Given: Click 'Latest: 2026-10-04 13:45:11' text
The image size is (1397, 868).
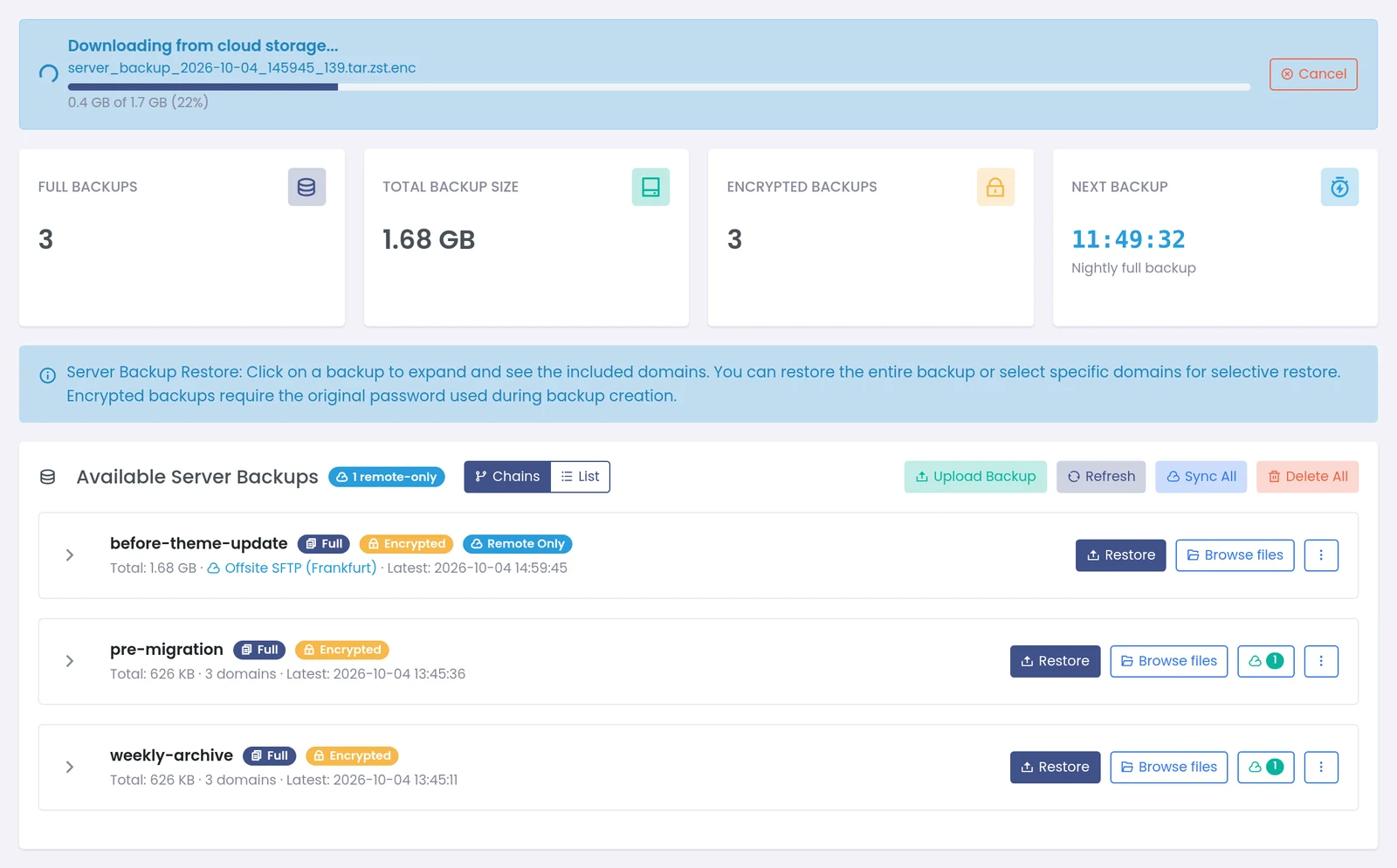Looking at the screenshot, I should pos(372,780).
